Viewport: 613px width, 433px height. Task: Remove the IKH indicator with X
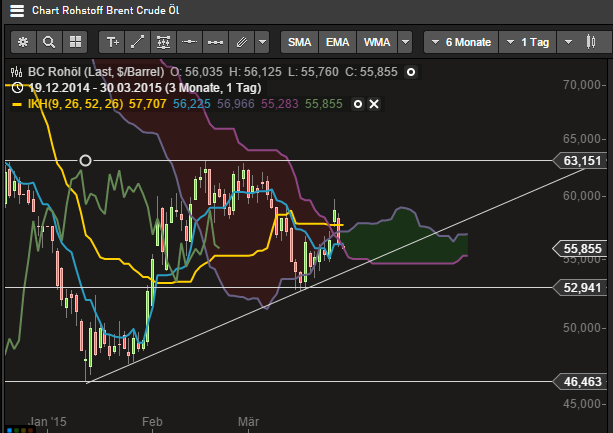[374, 104]
